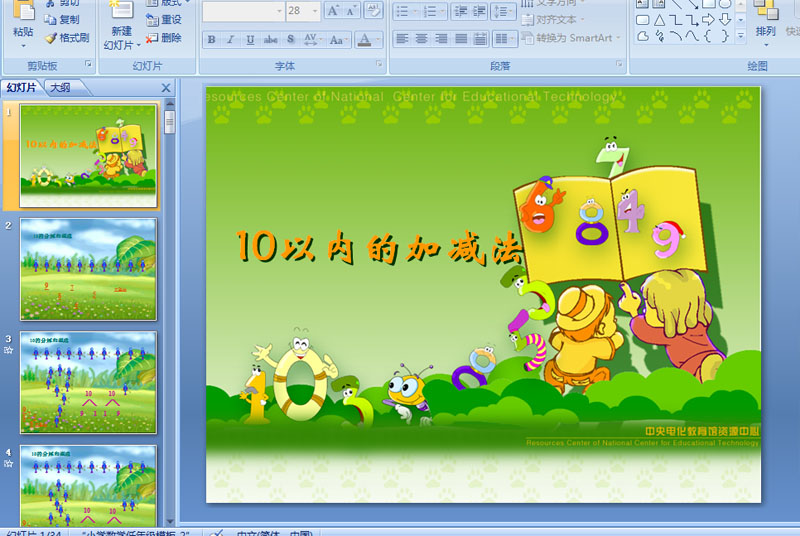Open the Arrange (排列) menu
800x536 pixels.
click(x=765, y=23)
